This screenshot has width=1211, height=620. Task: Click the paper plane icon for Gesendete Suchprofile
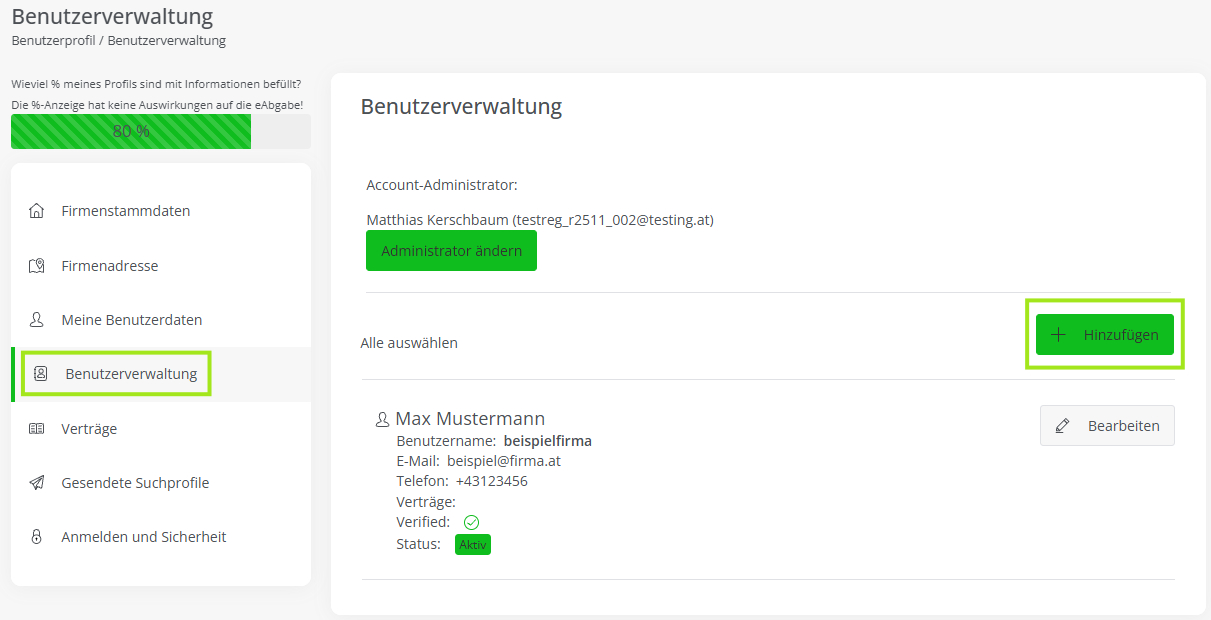pyautogui.click(x=37, y=483)
